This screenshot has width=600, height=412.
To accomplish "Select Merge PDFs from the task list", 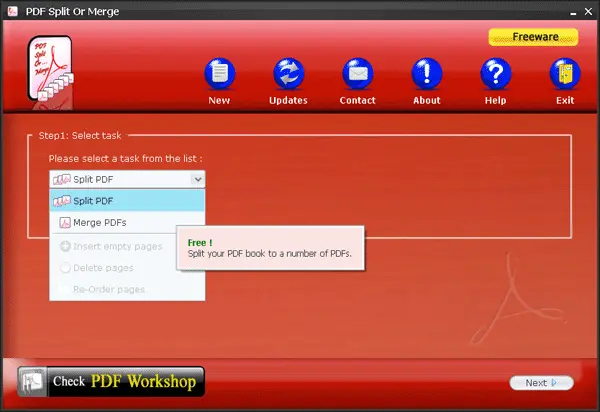I will (127, 222).
